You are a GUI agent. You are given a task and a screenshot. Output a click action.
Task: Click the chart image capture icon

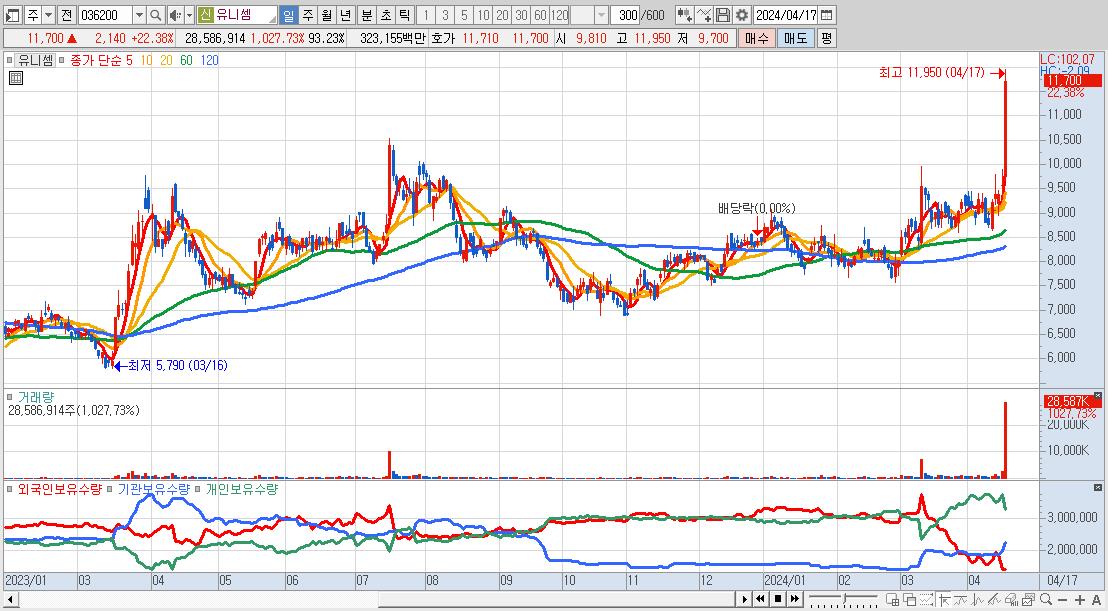pos(1028,600)
